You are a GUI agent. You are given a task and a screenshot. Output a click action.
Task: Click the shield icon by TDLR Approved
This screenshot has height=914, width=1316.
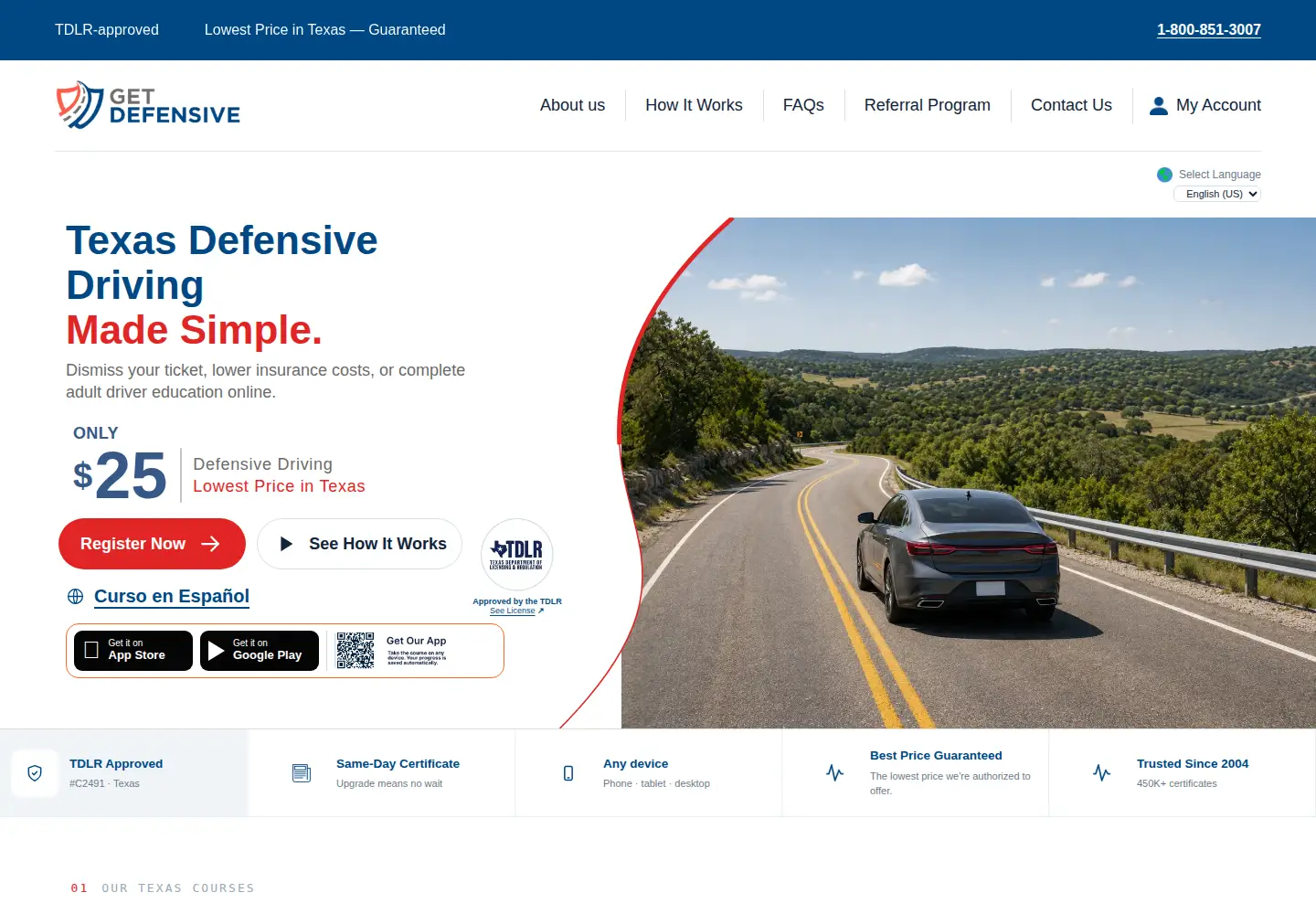[35, 773]
